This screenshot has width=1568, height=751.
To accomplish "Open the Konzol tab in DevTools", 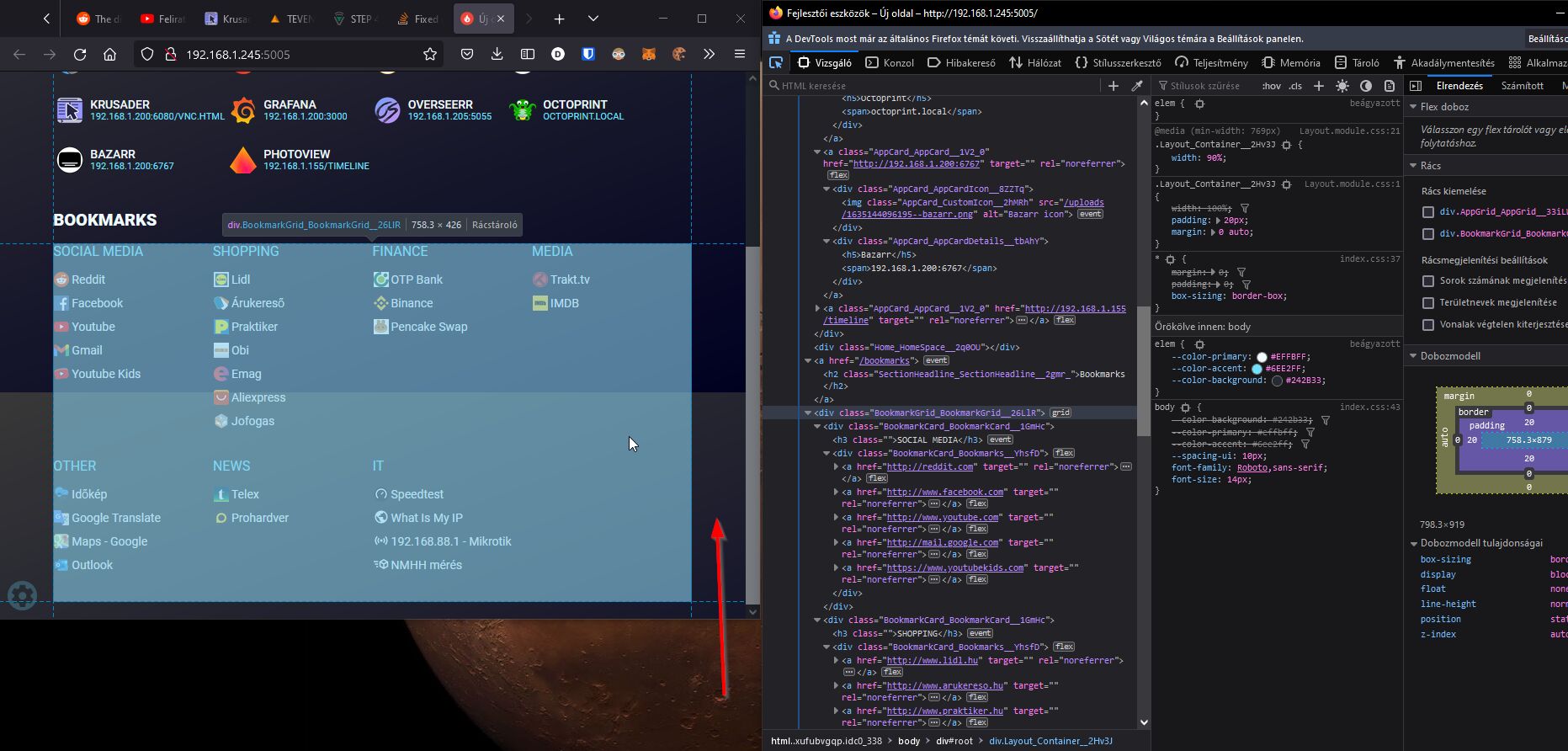I will (x=890, y=62).
